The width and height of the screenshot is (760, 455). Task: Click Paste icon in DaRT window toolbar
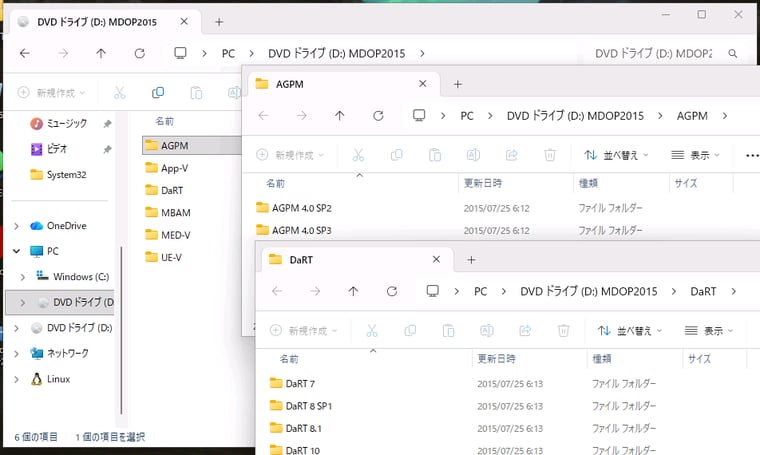click(448, 331)
